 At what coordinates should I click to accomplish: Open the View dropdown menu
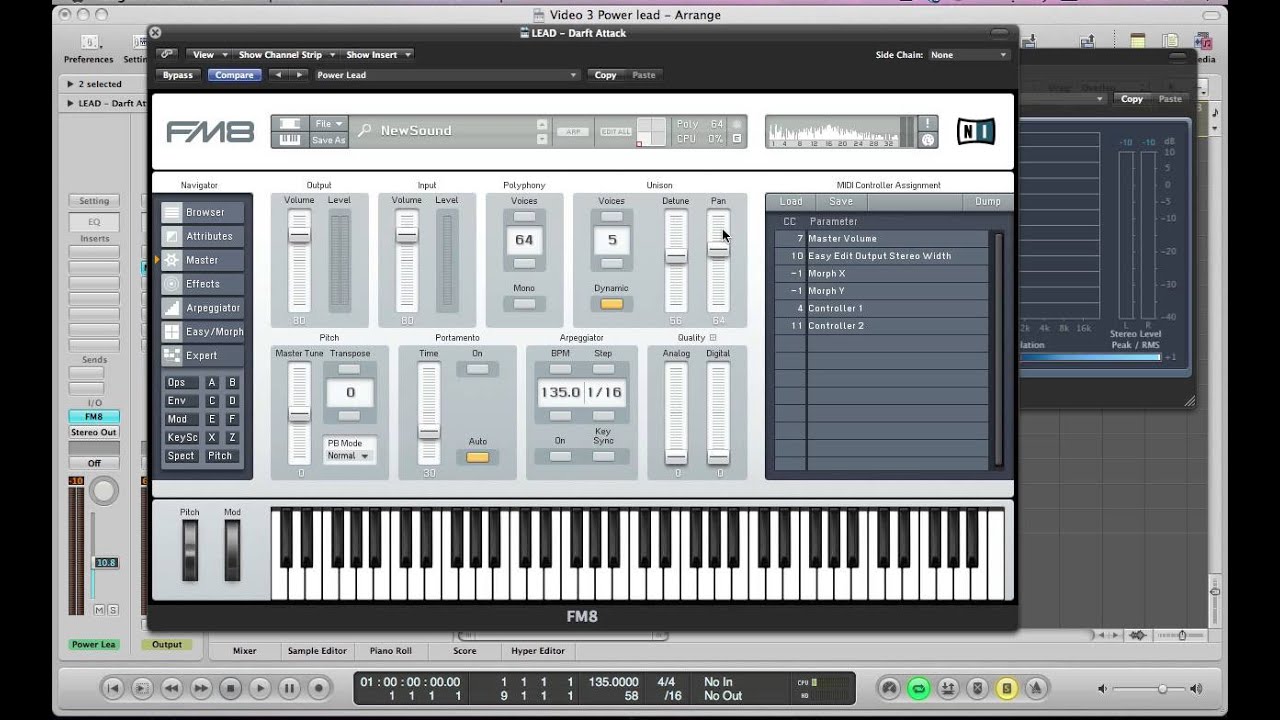click(x=209, y=54)
